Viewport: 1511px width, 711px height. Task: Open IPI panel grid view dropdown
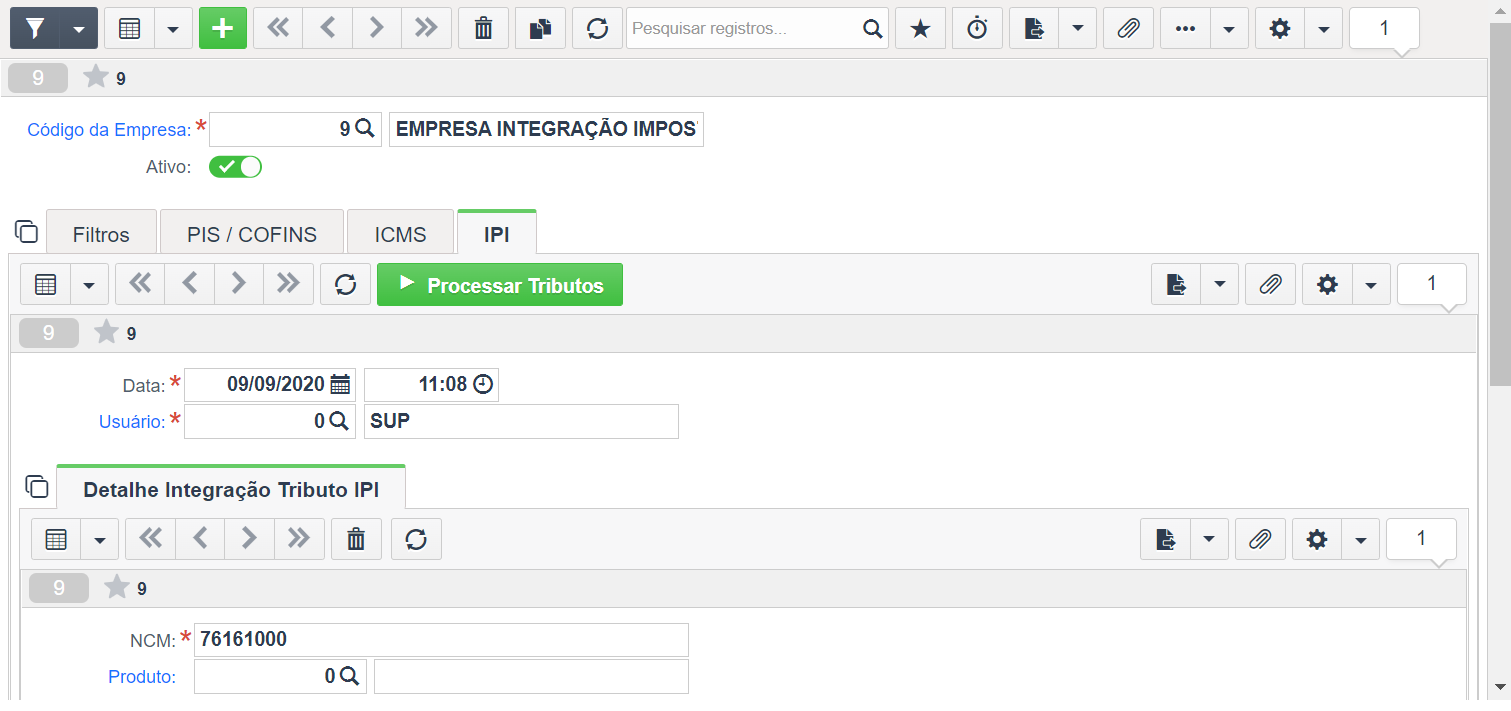tap(89, 285)
